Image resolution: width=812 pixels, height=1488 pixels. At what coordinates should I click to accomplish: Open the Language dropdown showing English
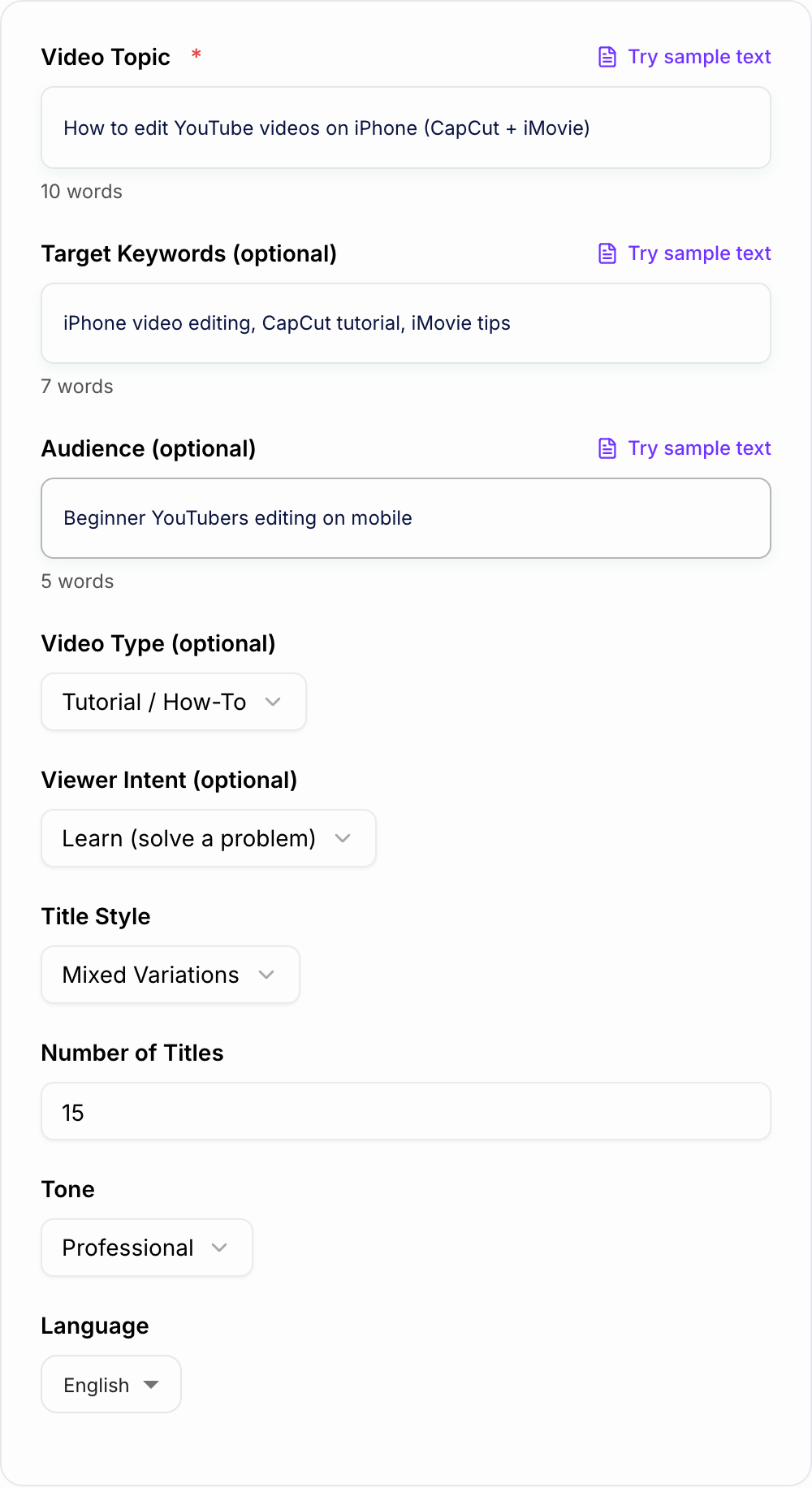click(111, 1384)
